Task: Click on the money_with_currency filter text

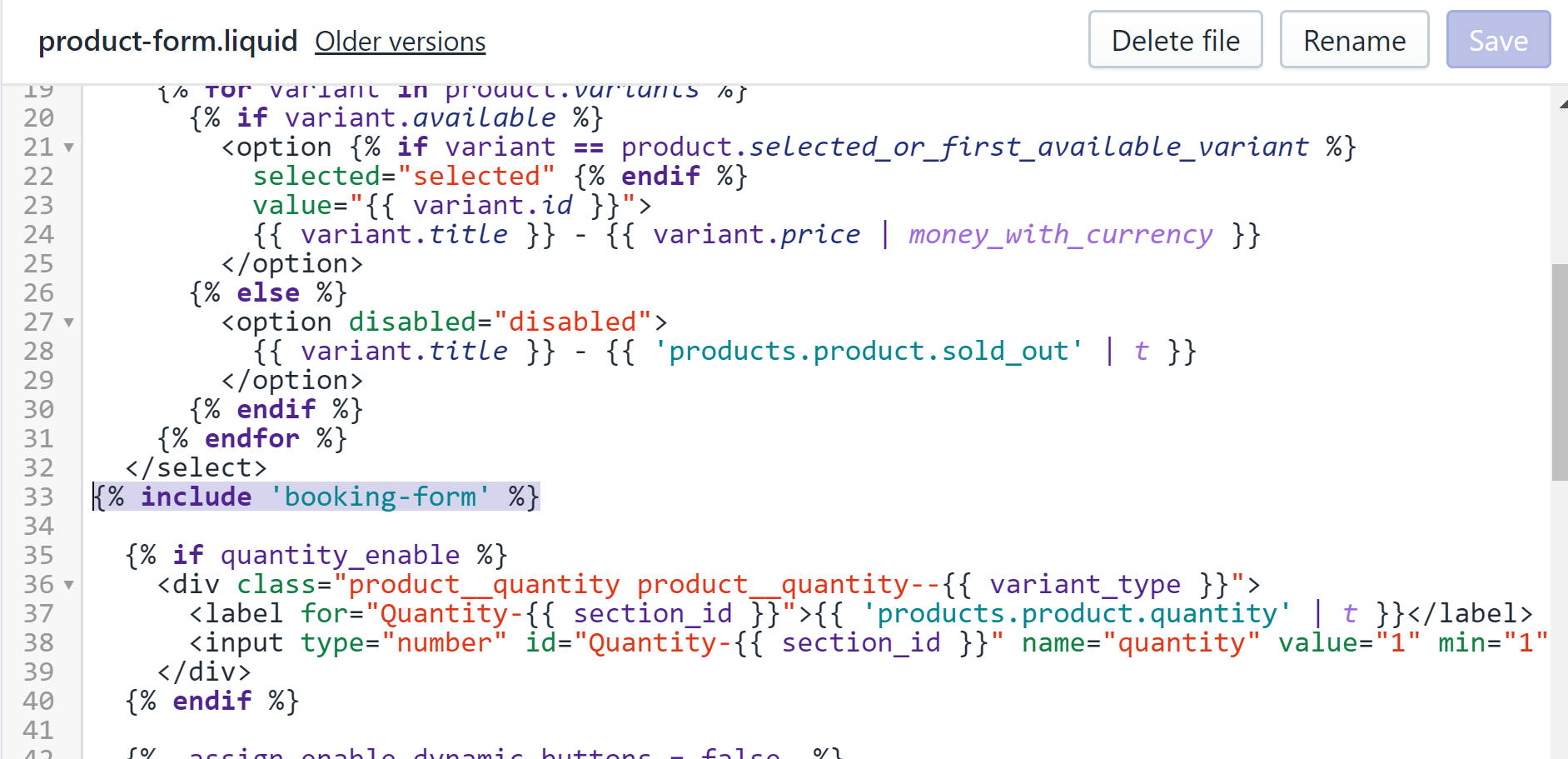Action: click(x=1060, y=235)
